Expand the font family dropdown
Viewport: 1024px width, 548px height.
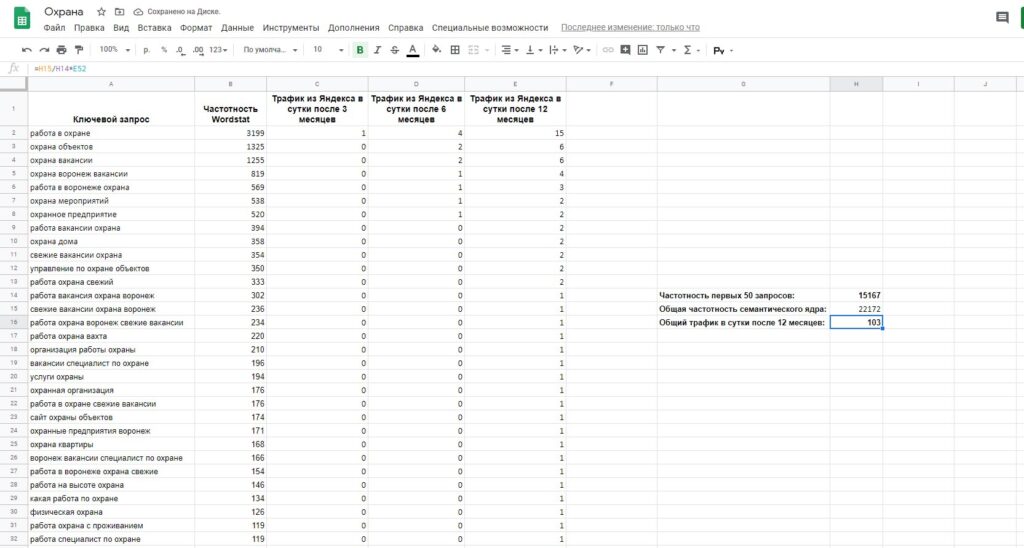[x=269, y=49]
